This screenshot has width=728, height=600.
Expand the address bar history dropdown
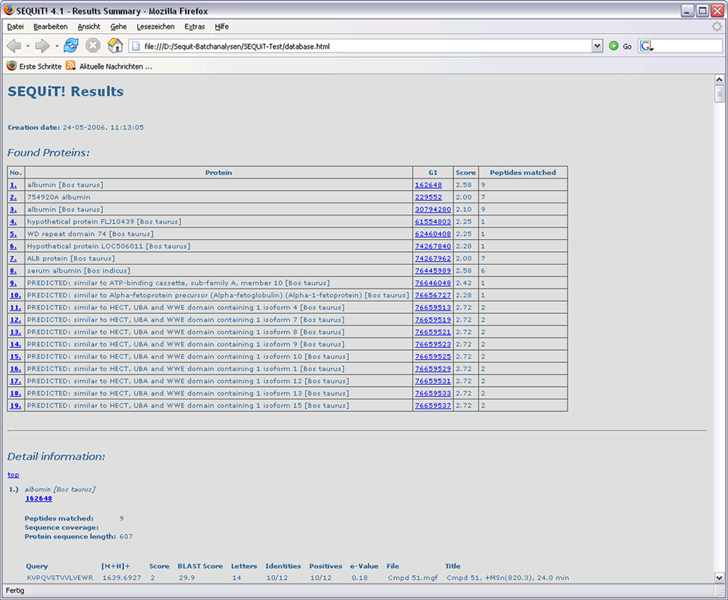598,46
